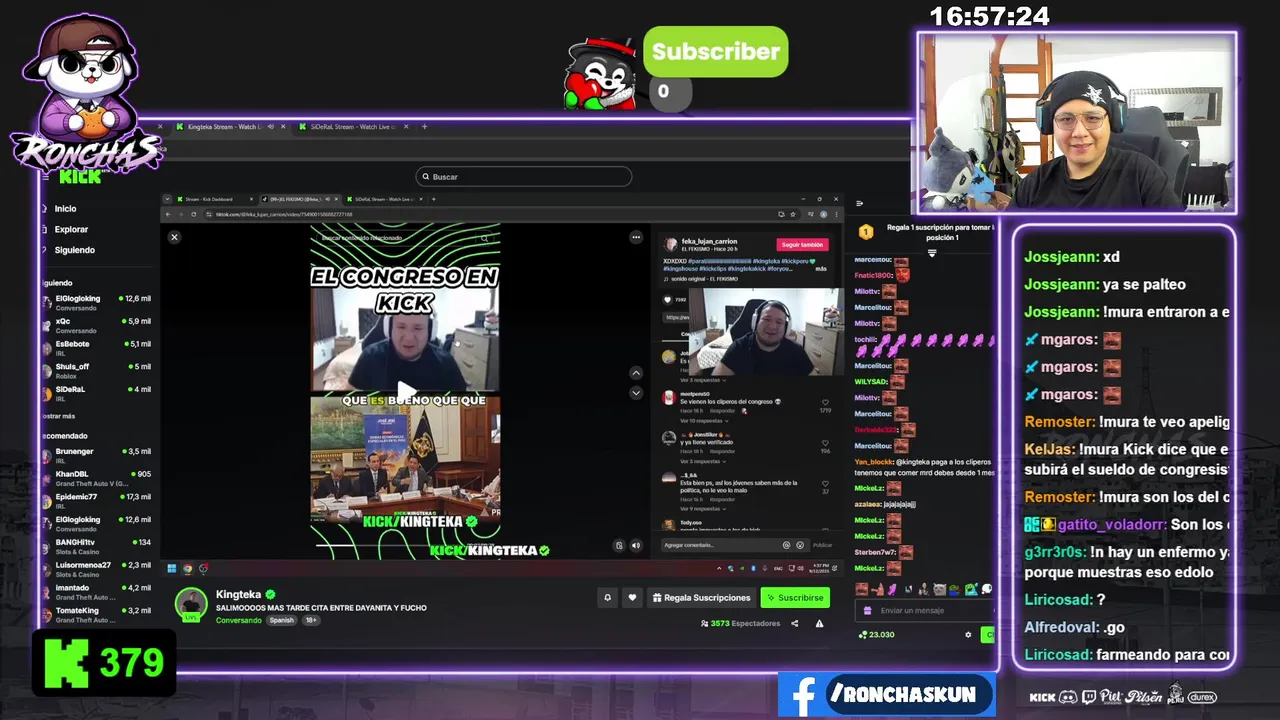The height and width of the screenshot is (720, 1280).
Task: Expand the gift leaderboard chevron in chat
Action: tap(932, 254)
